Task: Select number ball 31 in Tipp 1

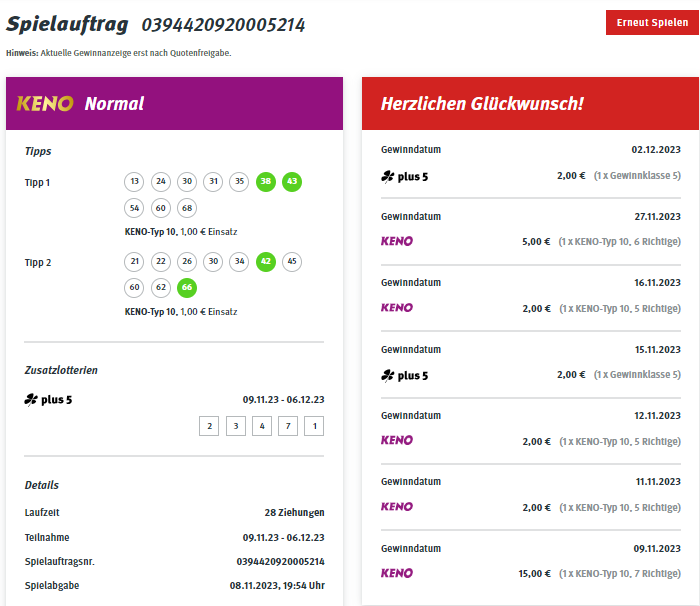Action: tap(213, 181)
